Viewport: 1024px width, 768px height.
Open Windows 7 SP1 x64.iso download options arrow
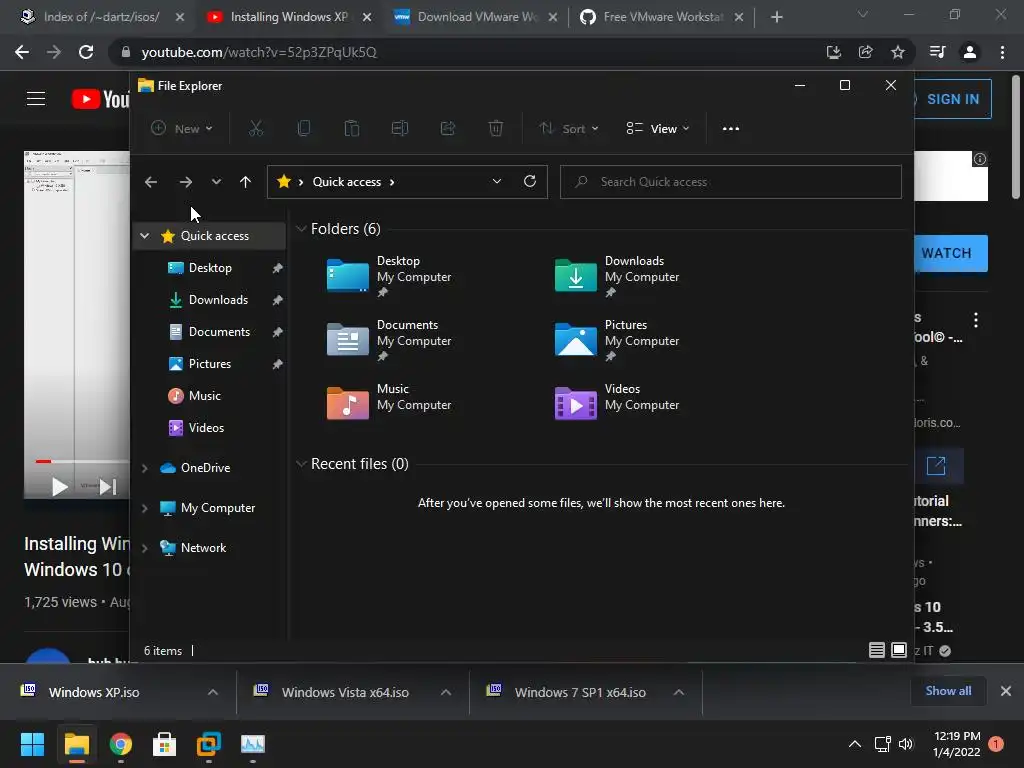point(679,692)
